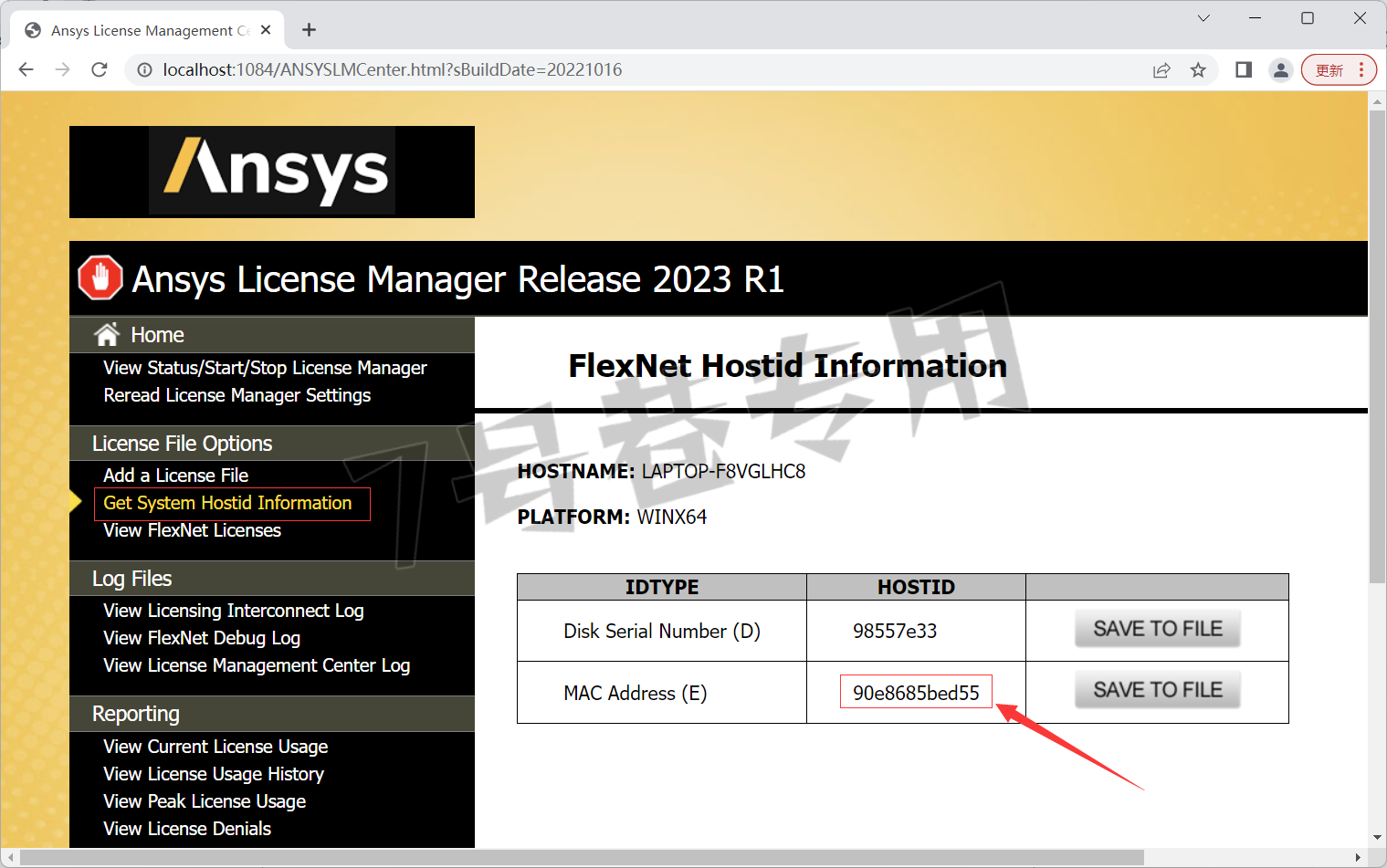
Task: Click the vertical scrollbar thumb
Action: [x=1377, y=347]
